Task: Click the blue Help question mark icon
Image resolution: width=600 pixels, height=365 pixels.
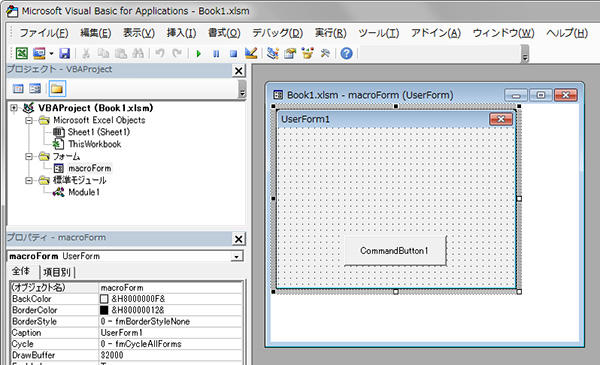Action: point(346,54)
